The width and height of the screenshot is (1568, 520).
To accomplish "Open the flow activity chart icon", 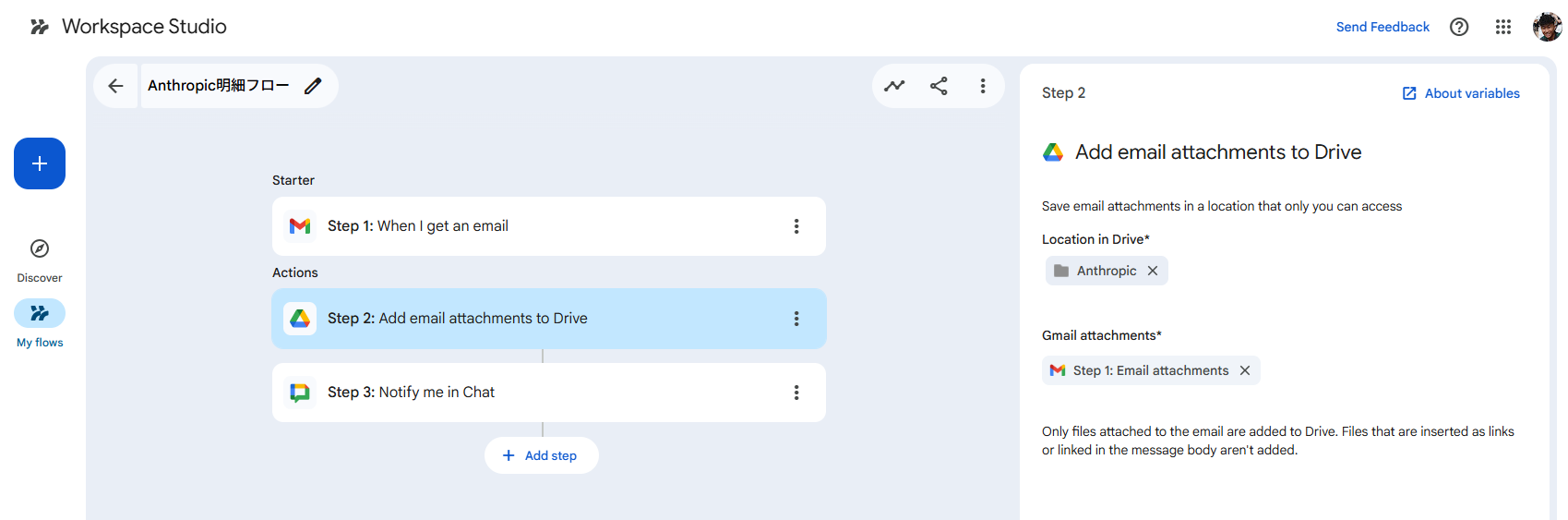I will tap(894, 86).
